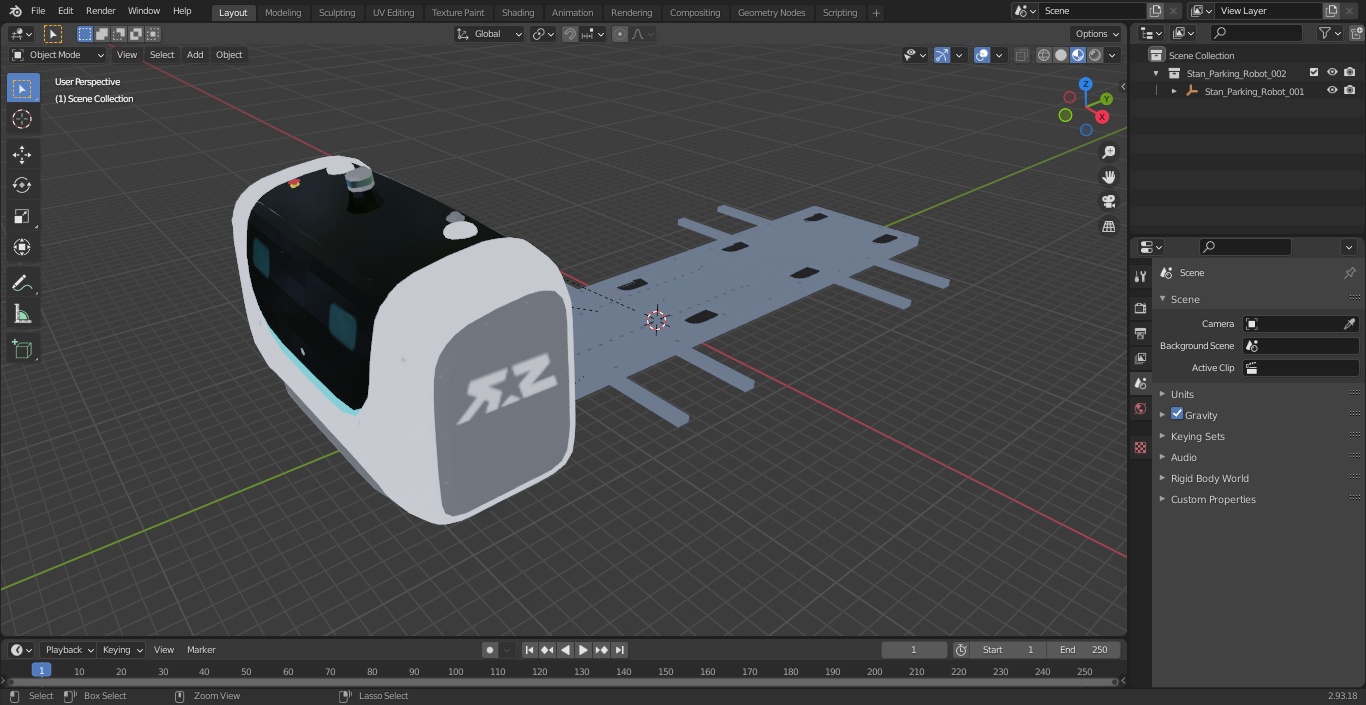Click the viewport zoom magnifier icon
The image size is (1366, 705).
(1108, 152)
